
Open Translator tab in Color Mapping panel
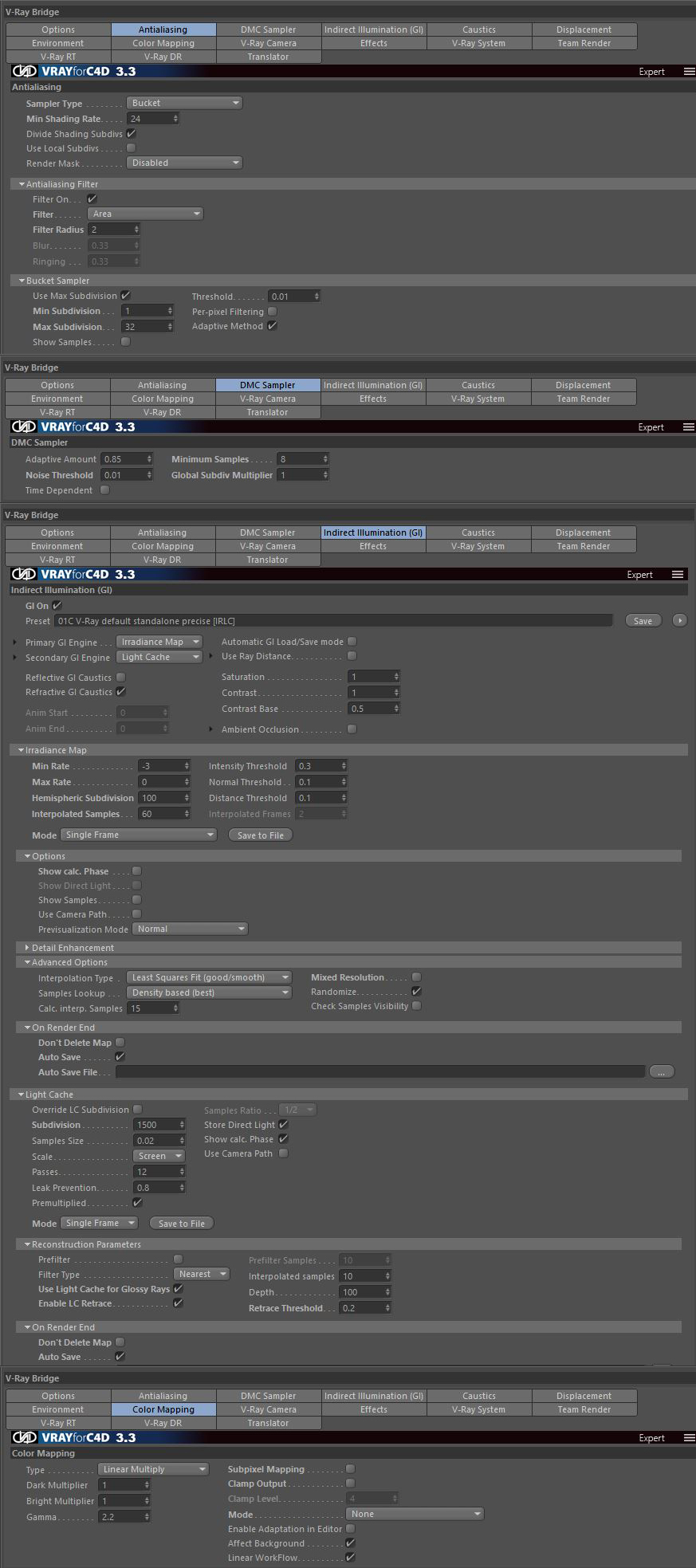tap(268, 1423)
